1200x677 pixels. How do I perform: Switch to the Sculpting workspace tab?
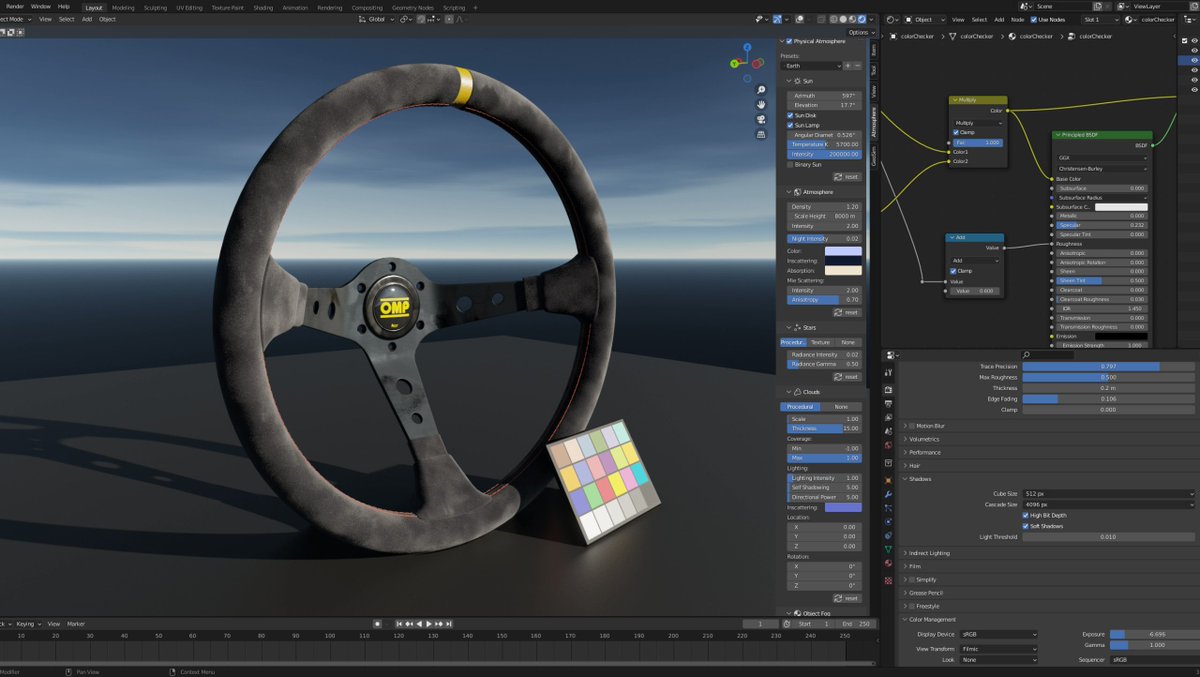pos(155,7)
